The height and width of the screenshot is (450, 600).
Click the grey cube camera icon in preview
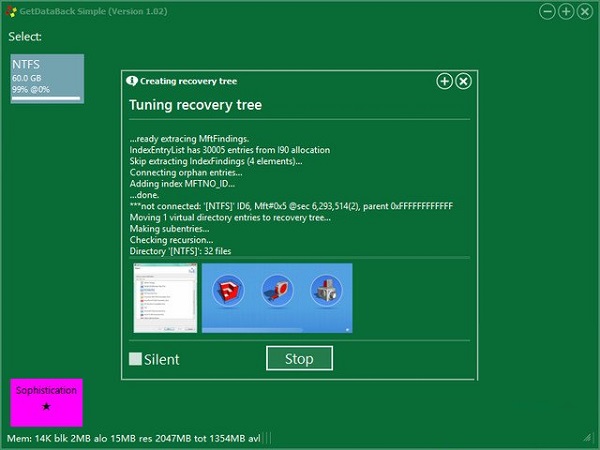326,291
